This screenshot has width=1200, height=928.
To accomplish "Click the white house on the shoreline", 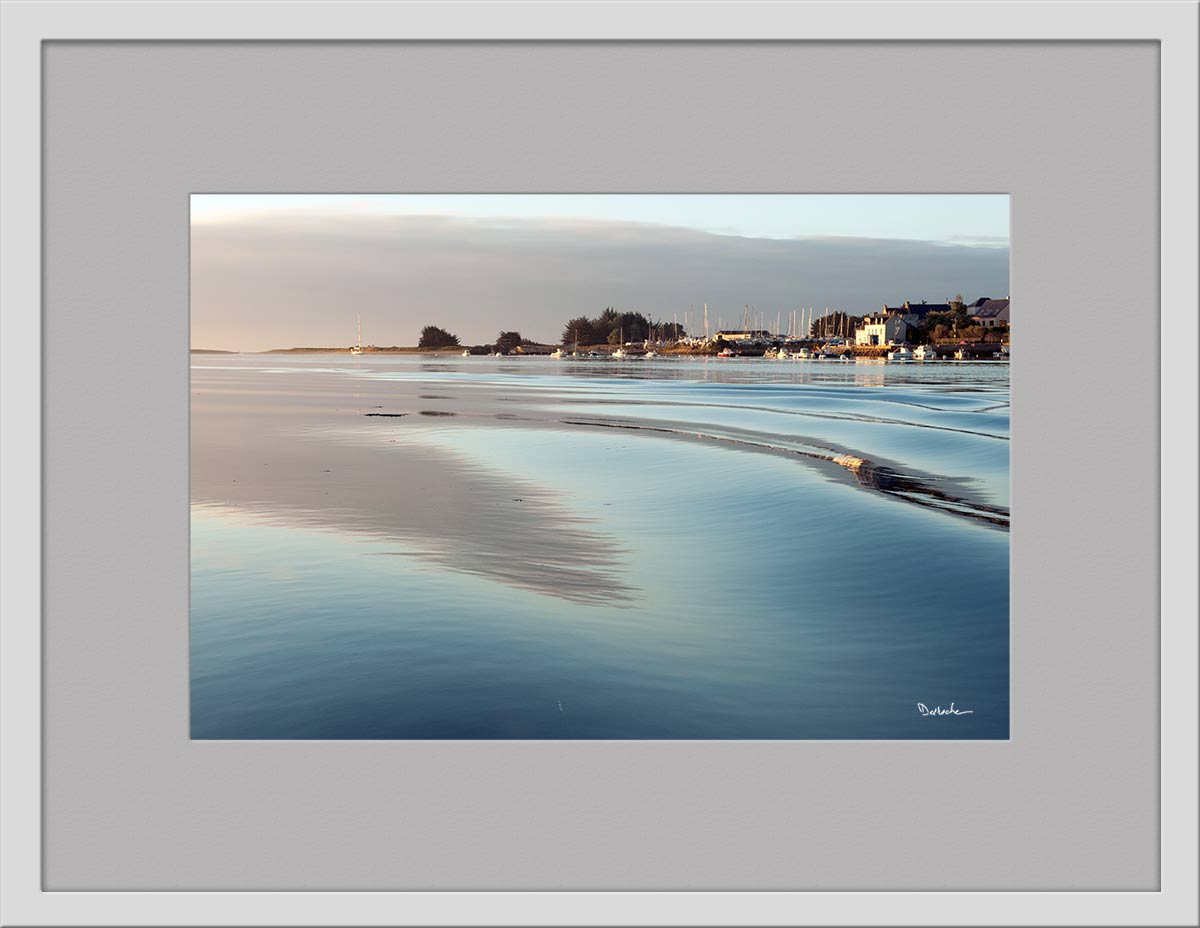I will 880,329.
